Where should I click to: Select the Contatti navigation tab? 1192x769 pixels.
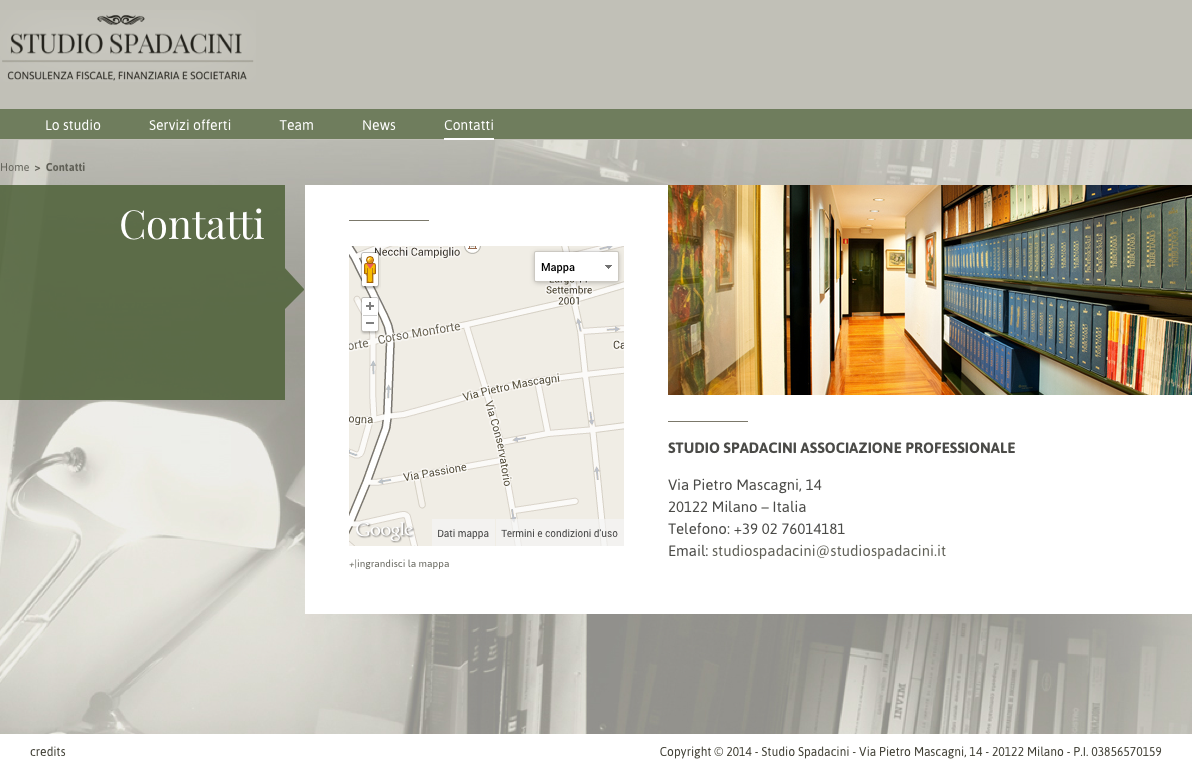469,125
